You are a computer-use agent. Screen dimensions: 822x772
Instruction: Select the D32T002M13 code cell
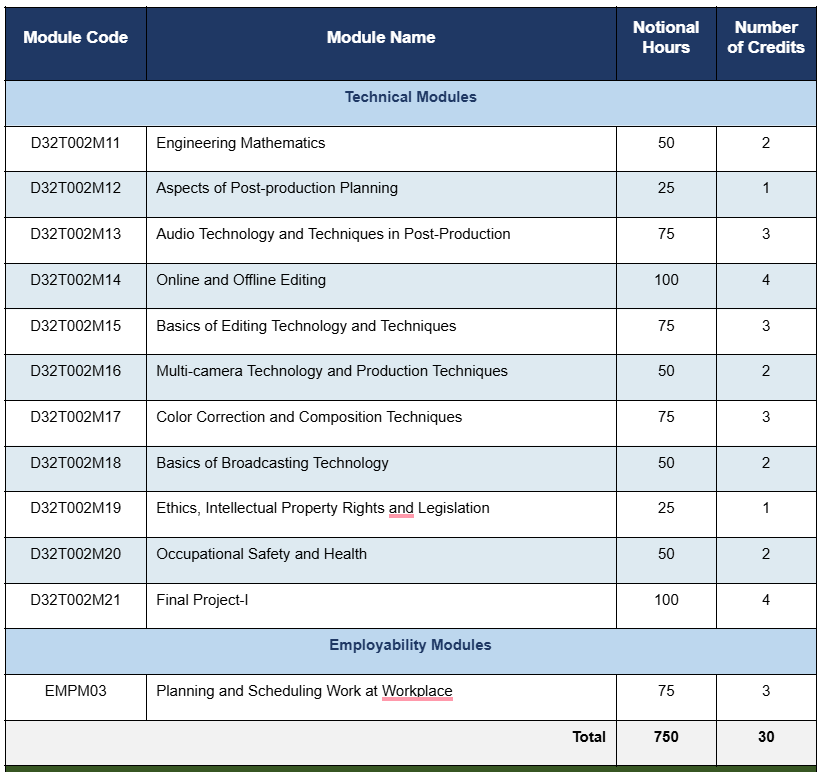(75, 234)
